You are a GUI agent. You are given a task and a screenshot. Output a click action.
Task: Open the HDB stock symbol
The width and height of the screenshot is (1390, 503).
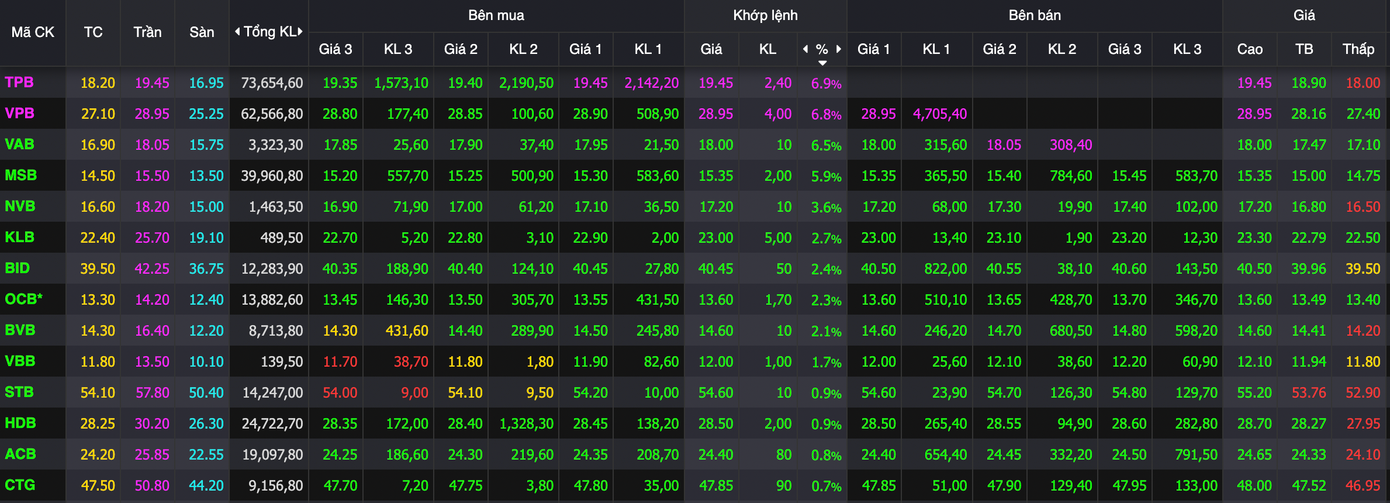tap(20, 424)
